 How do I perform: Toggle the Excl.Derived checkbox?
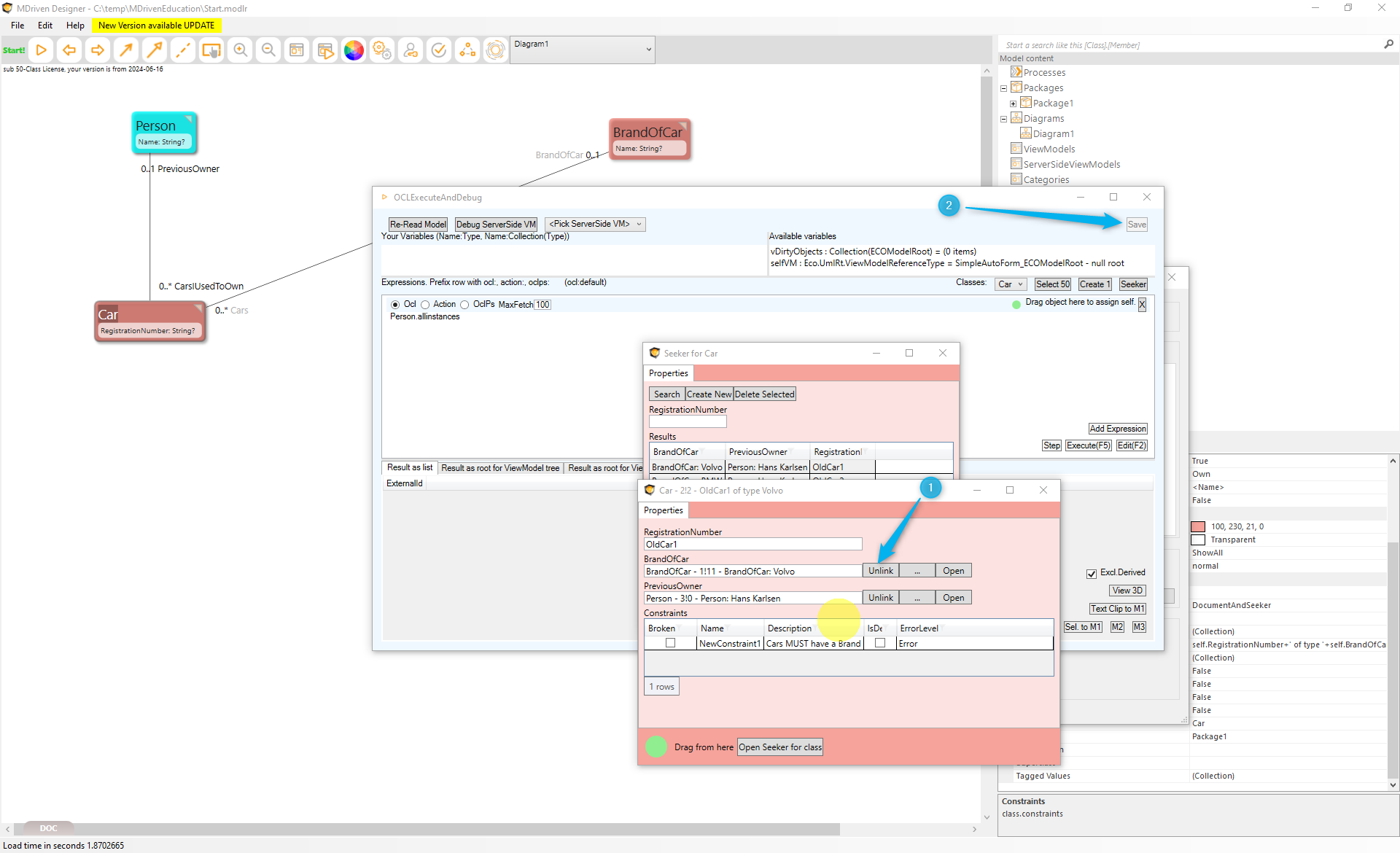pos(1092,574)
